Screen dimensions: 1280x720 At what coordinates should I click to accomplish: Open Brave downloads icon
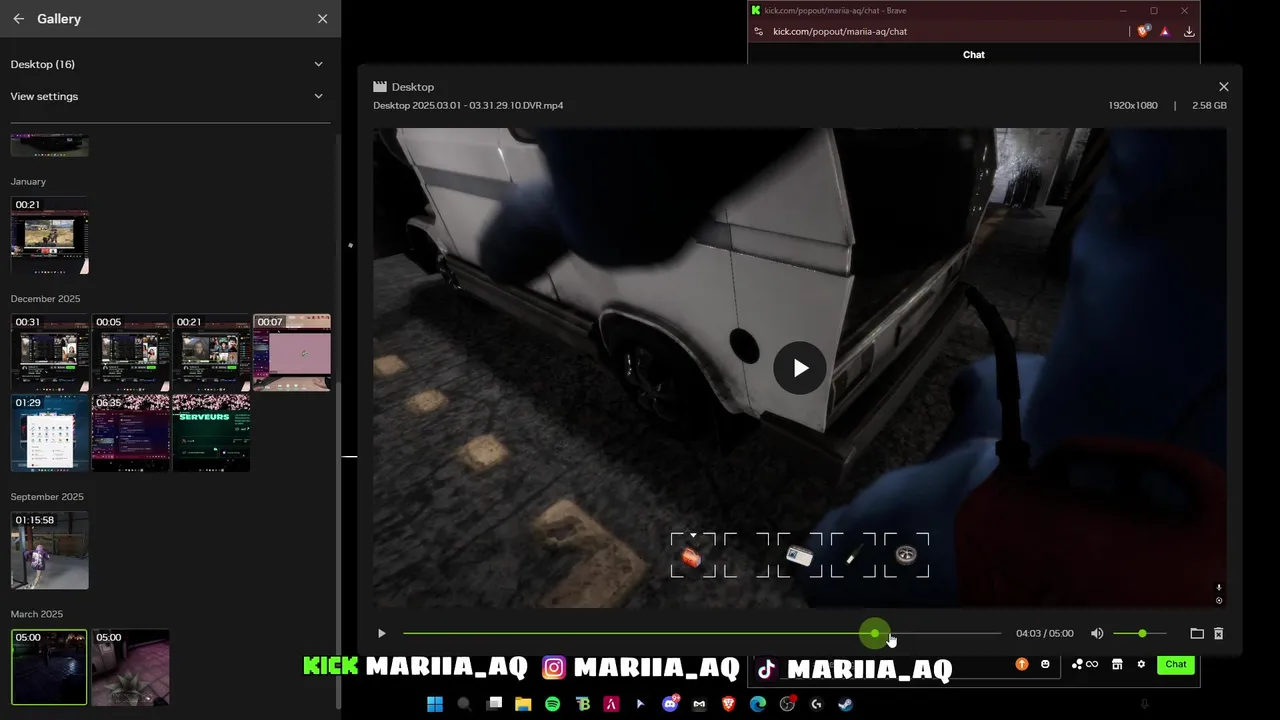tap(1189, 31)
